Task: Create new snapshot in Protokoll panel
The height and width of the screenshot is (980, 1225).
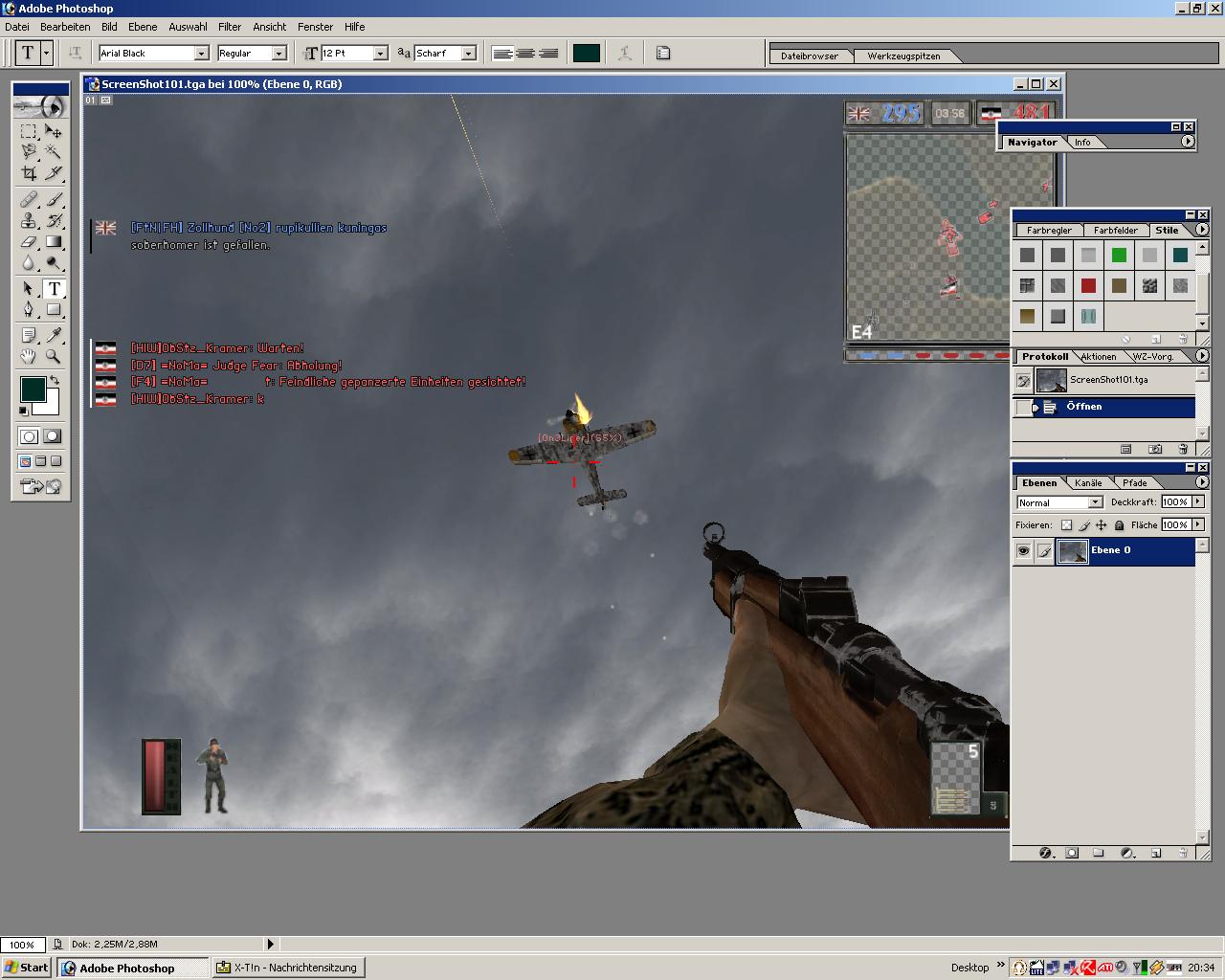Action: 1155,449
